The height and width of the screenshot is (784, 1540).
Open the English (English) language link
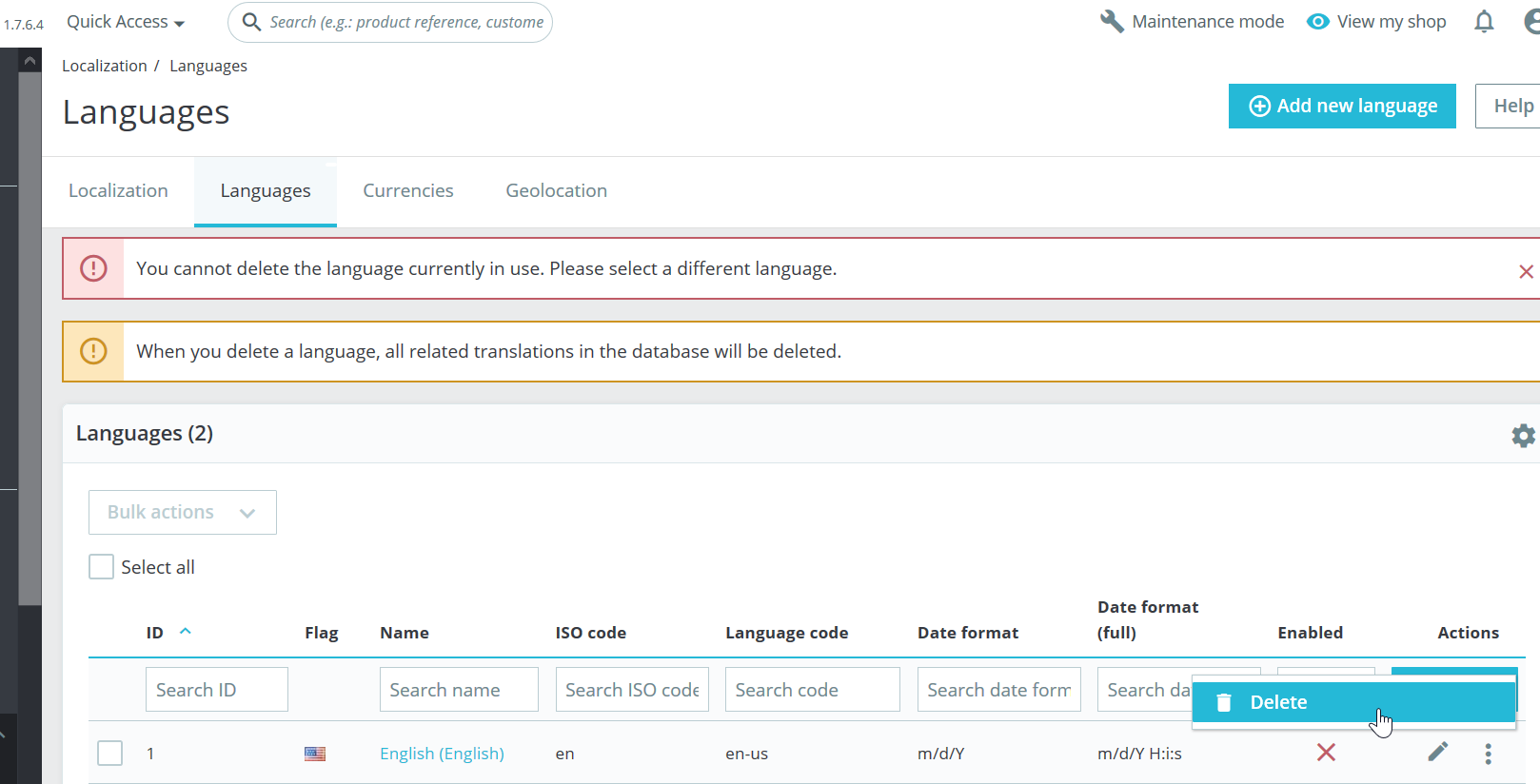442,754
